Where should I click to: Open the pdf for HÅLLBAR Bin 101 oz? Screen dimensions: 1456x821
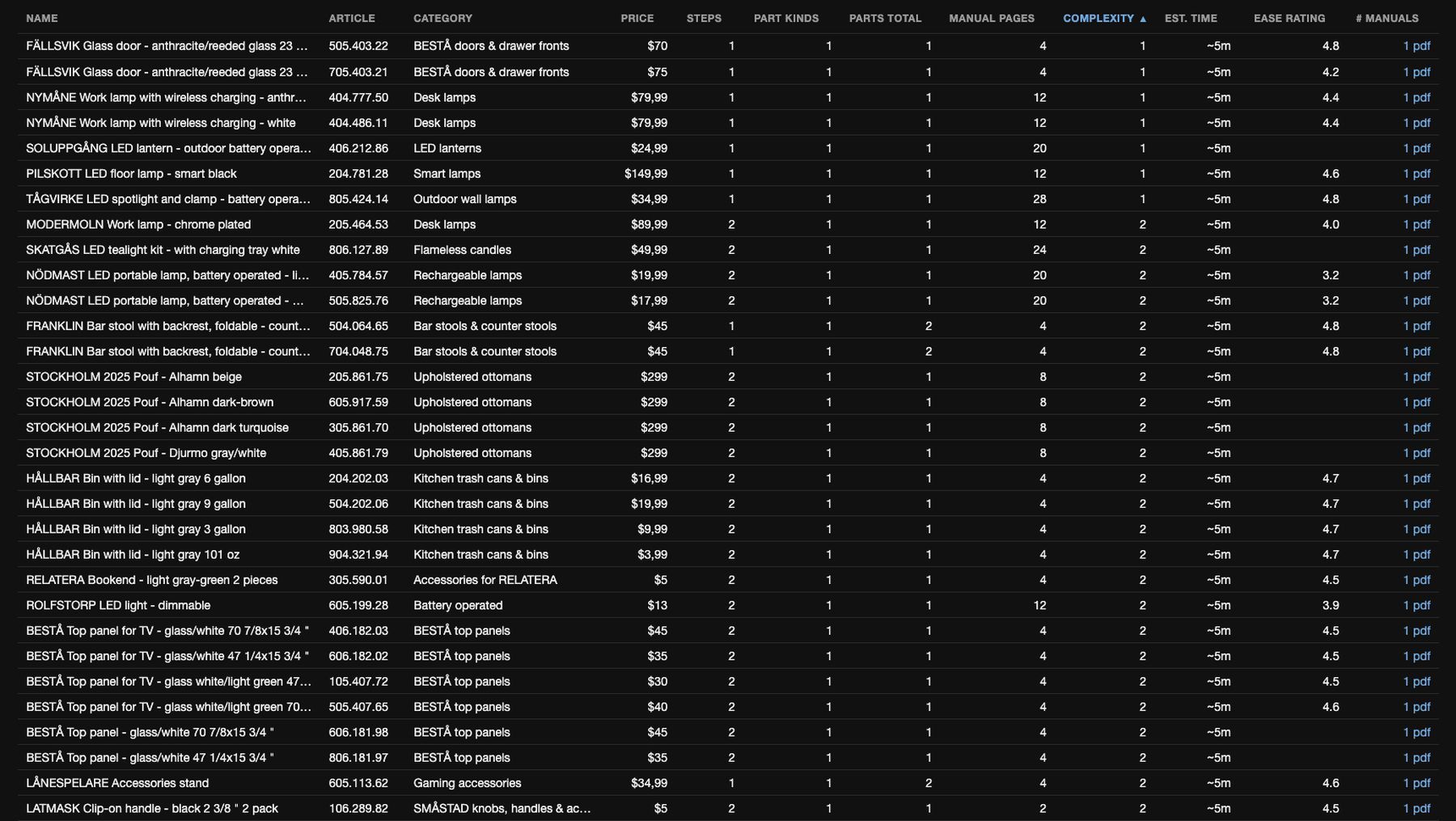(1416, 554)
